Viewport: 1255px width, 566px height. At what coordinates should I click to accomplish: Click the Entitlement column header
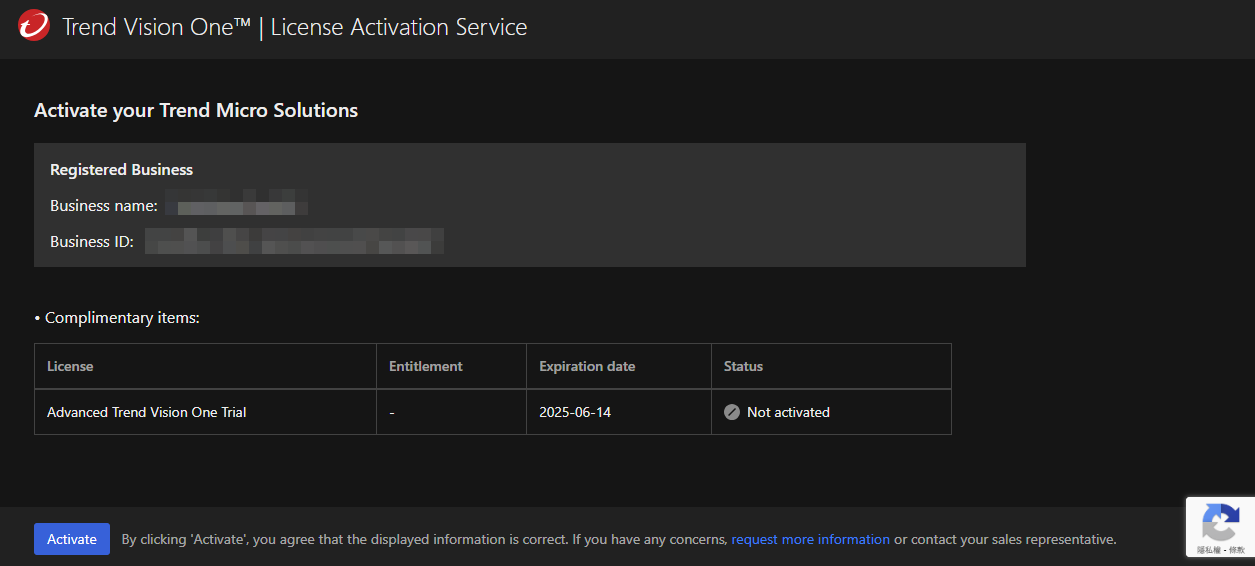(x=425, y=366)
